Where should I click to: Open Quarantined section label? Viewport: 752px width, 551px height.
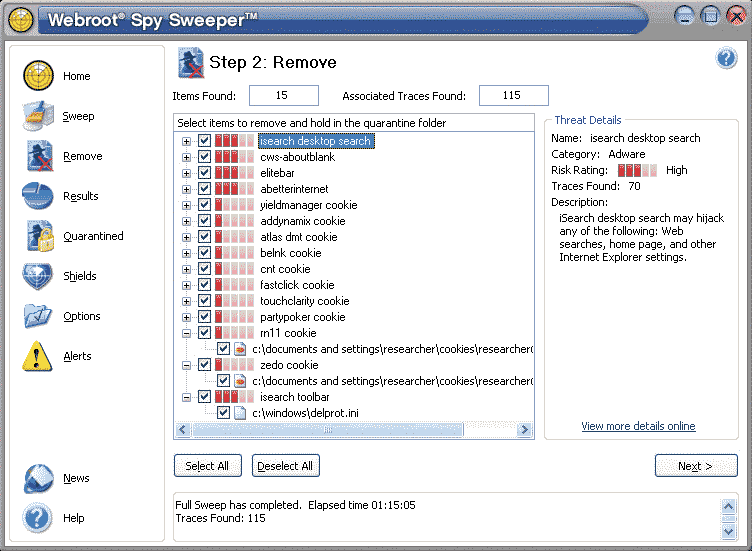coord(93,236)
